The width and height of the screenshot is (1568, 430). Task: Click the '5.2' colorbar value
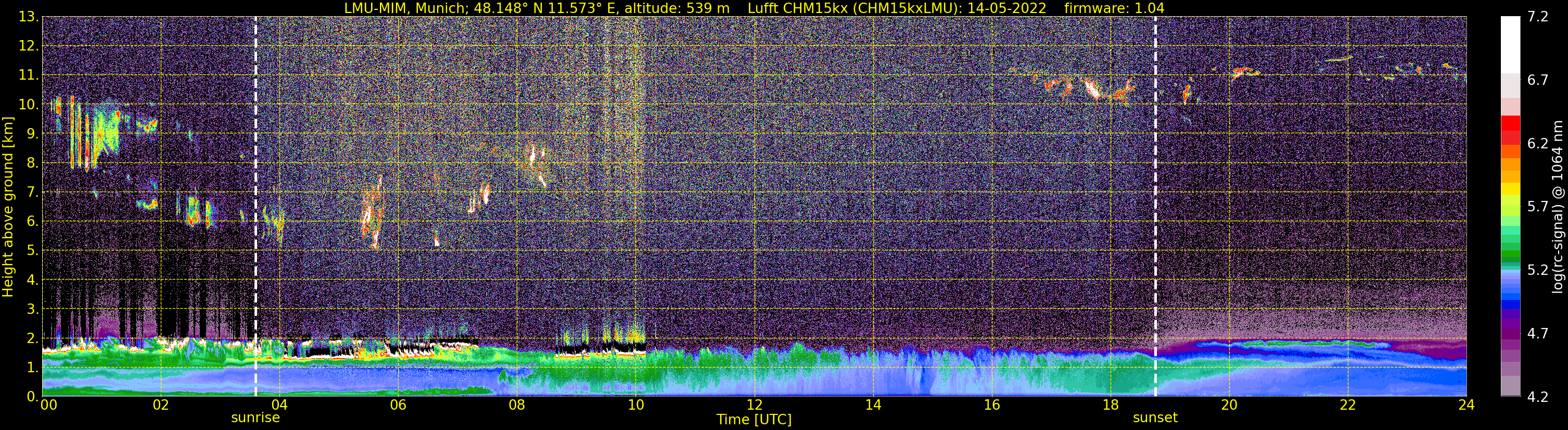coord(1538,270)
